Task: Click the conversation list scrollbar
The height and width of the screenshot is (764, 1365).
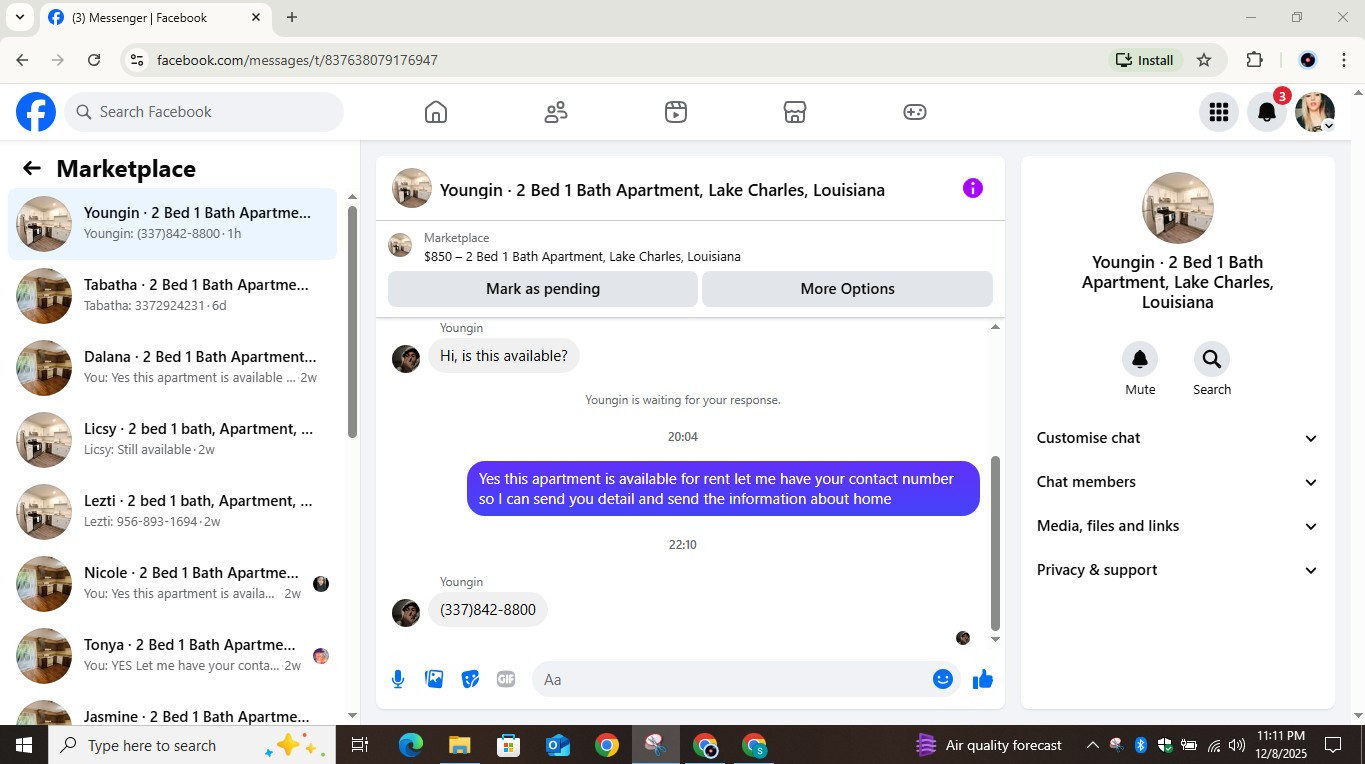Action: [x=352, y=320]
